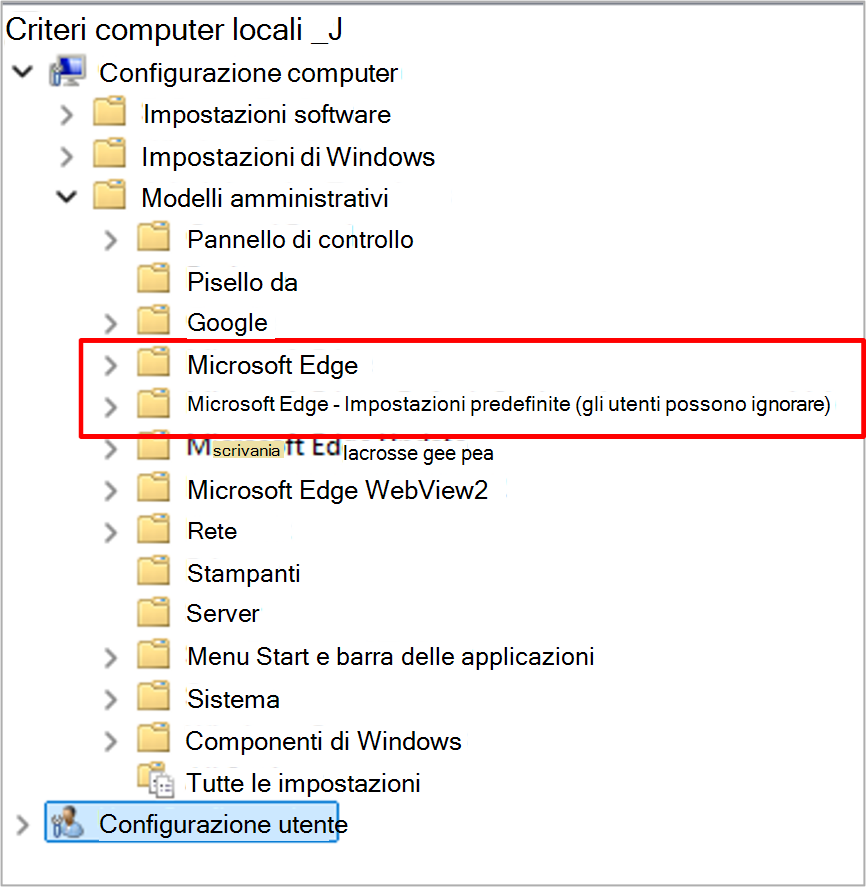
Task: Click the Microsoft Edge WebView2 folder icon
Action: click(153, 487)
